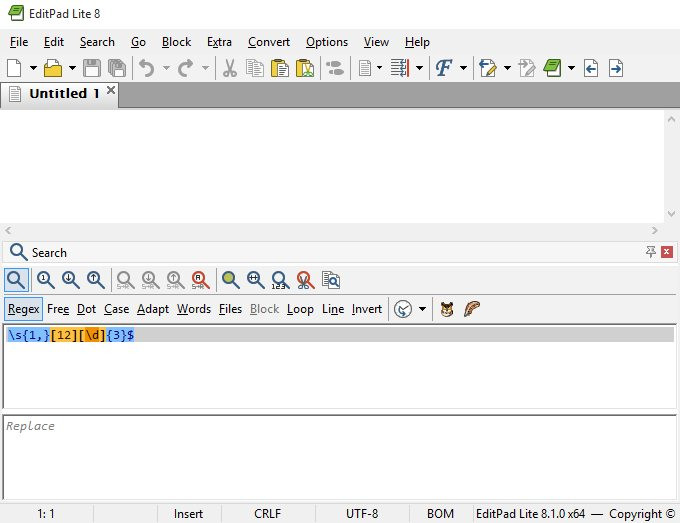This screenshot has height=523, width=680.
Task: Expand the New file dropdown arrow
Action: [x=33, y=68]
